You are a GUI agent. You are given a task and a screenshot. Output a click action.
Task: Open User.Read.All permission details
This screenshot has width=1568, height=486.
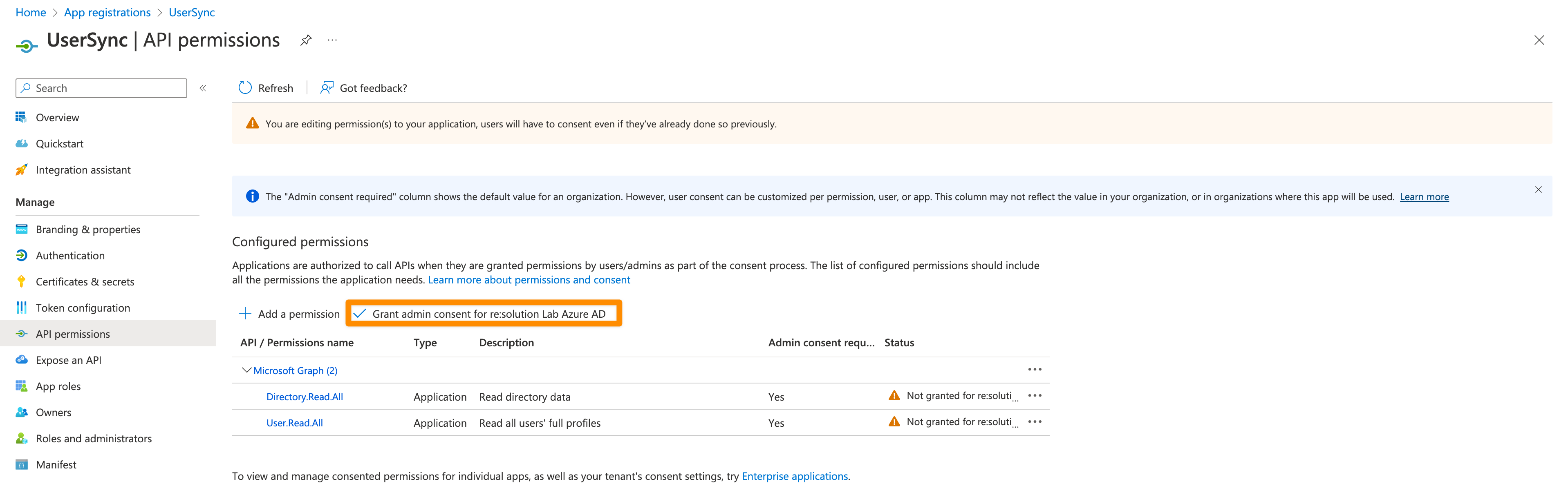(295, 423)
